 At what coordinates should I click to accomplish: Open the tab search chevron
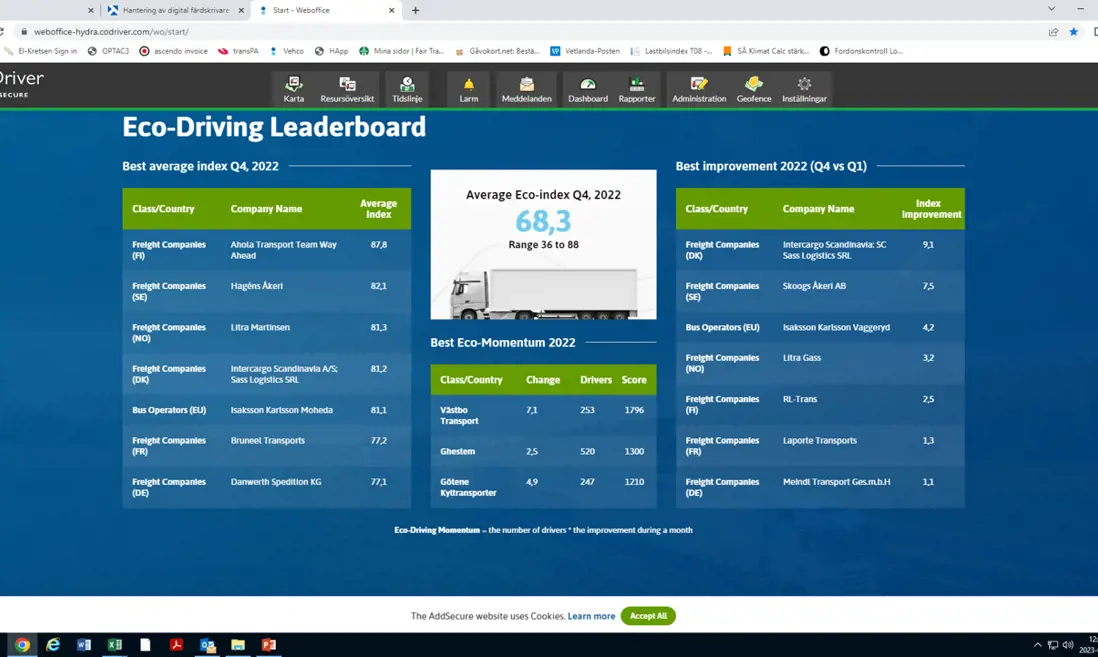click(x=1051, y=9)
